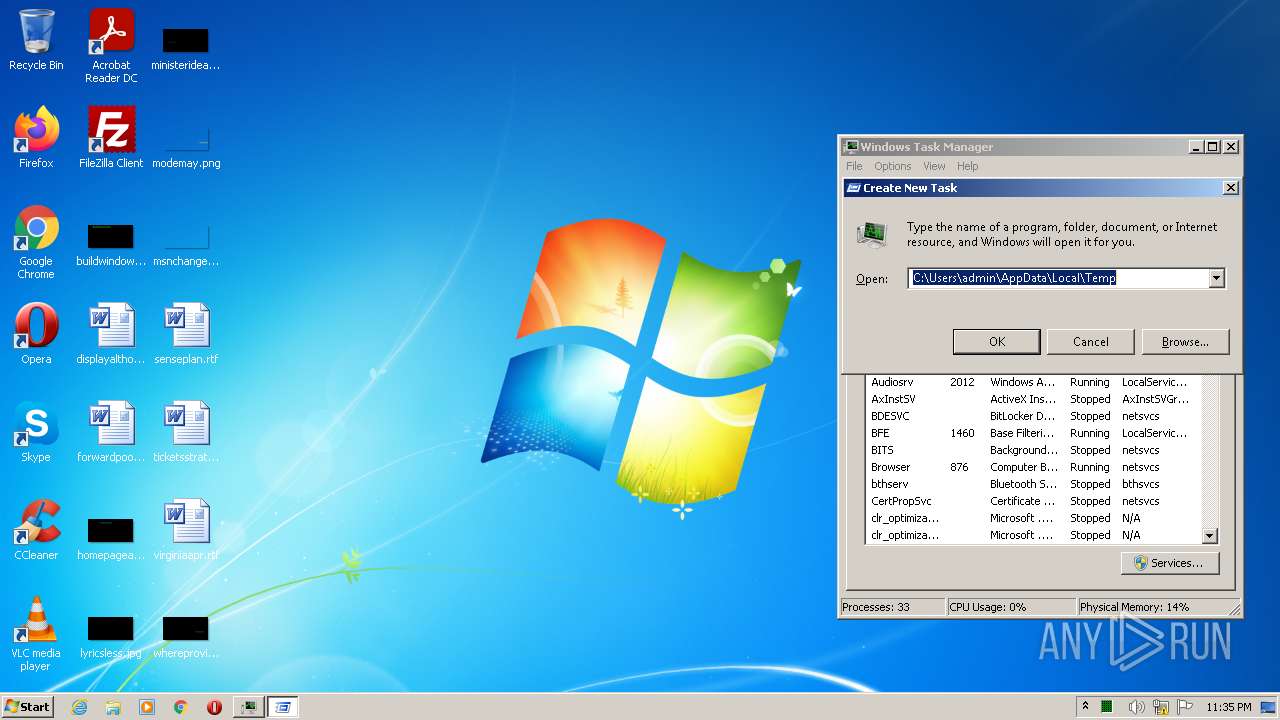
Task: Select the senseplan.rtf document icon
Action: pyautogui.click(x=186, y=334)
